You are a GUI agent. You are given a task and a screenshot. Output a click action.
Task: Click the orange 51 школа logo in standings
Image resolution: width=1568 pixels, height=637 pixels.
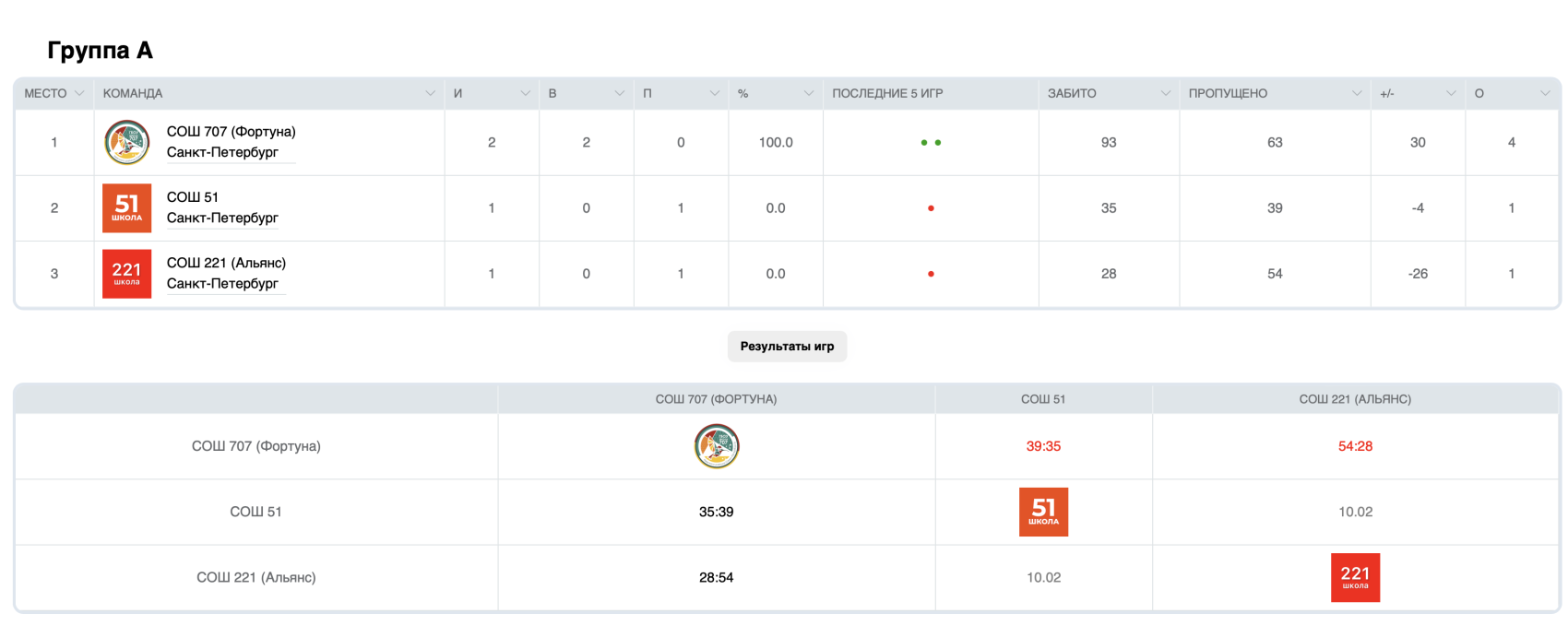coord(127,208)
